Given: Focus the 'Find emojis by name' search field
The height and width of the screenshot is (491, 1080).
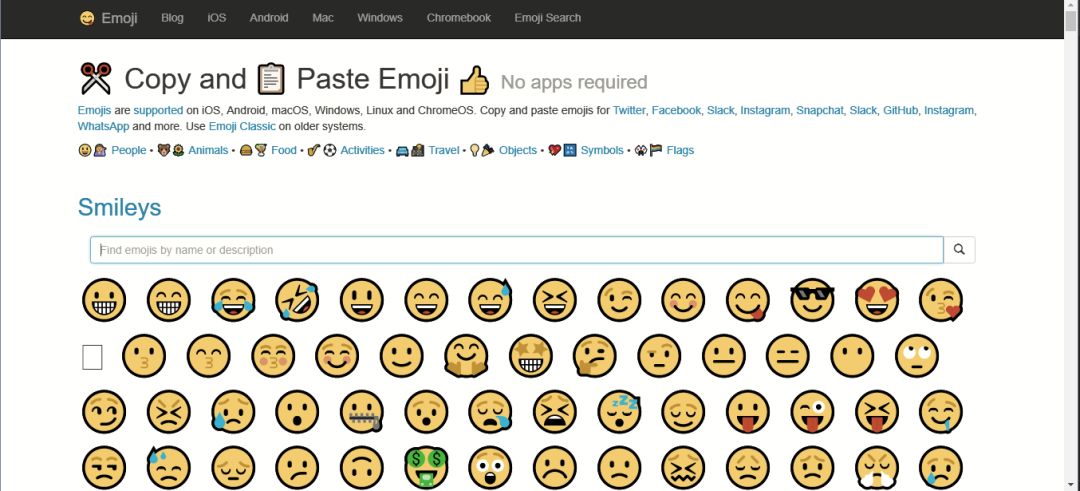Looking at the screenshot, I should (517, 250).
